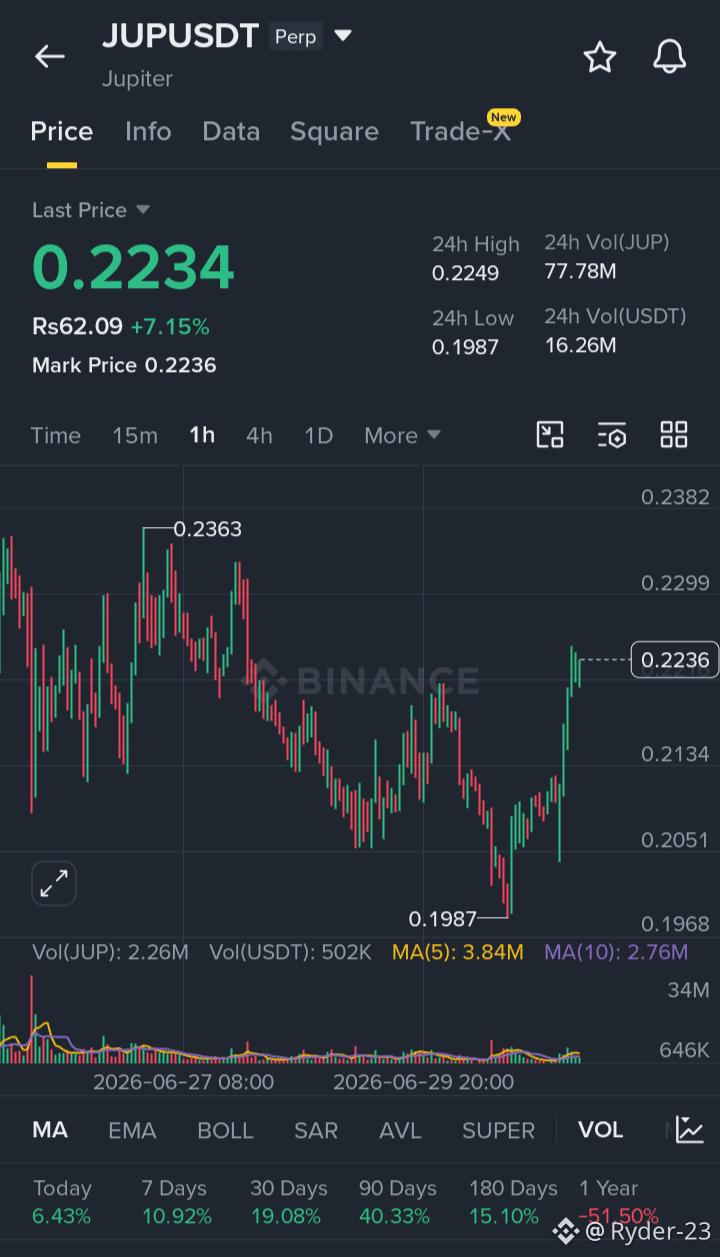Toggle the BOLL indicator

click(x=225, y=1130)
